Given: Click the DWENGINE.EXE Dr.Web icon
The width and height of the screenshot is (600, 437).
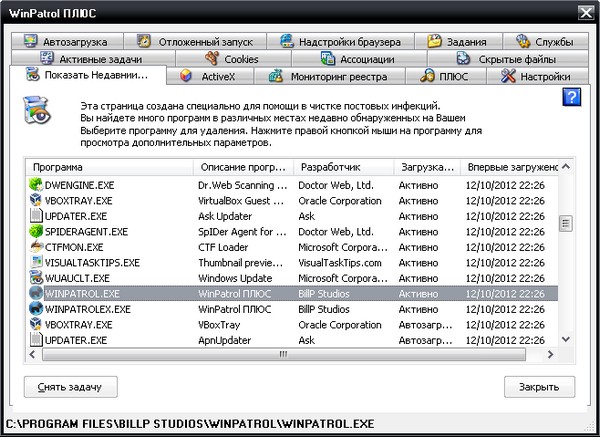Looking at the screenshot, I should 37,184.
